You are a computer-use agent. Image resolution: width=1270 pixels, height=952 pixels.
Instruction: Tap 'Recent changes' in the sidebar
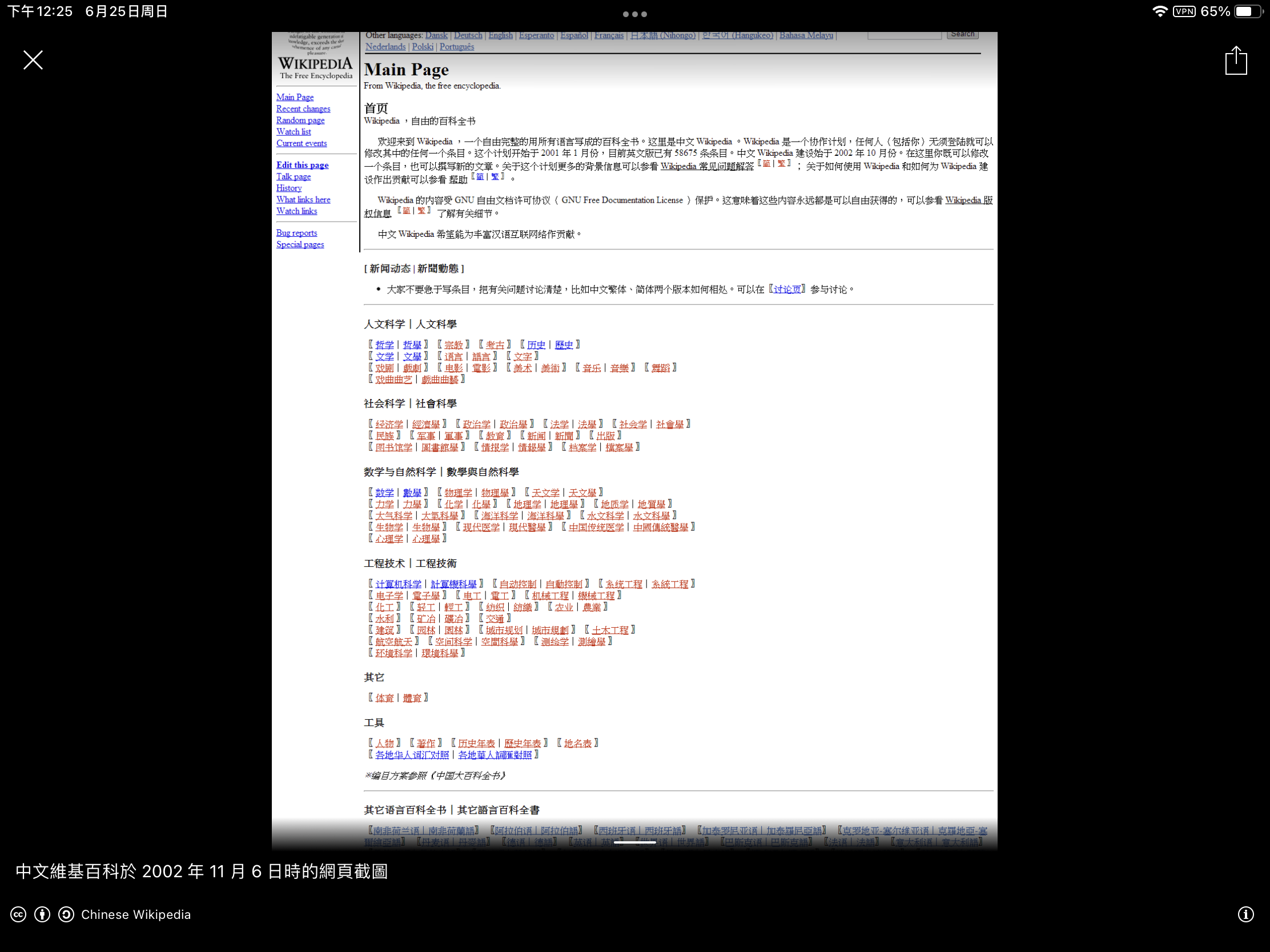pos(303,108)
